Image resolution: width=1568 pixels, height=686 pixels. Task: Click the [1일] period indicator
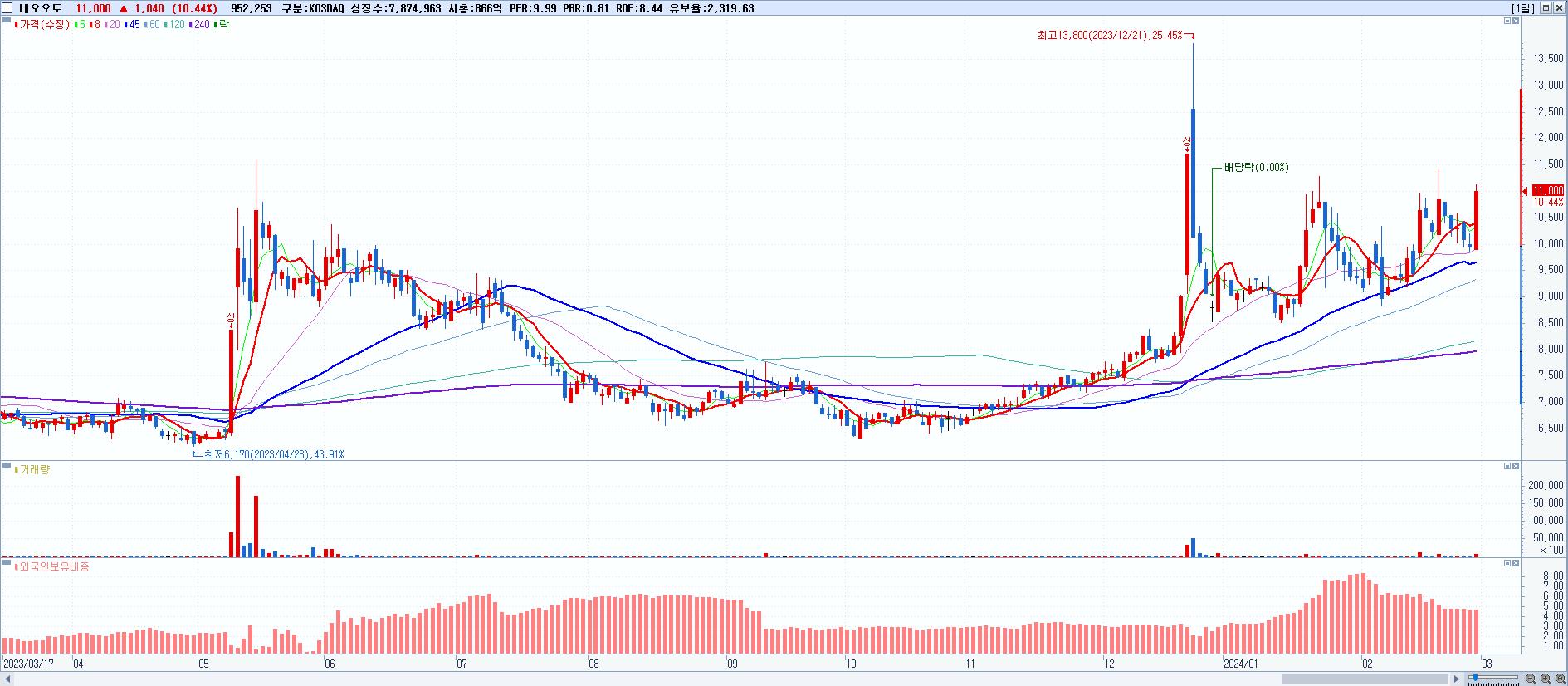pyautogui.click(x=1523, y=8)
